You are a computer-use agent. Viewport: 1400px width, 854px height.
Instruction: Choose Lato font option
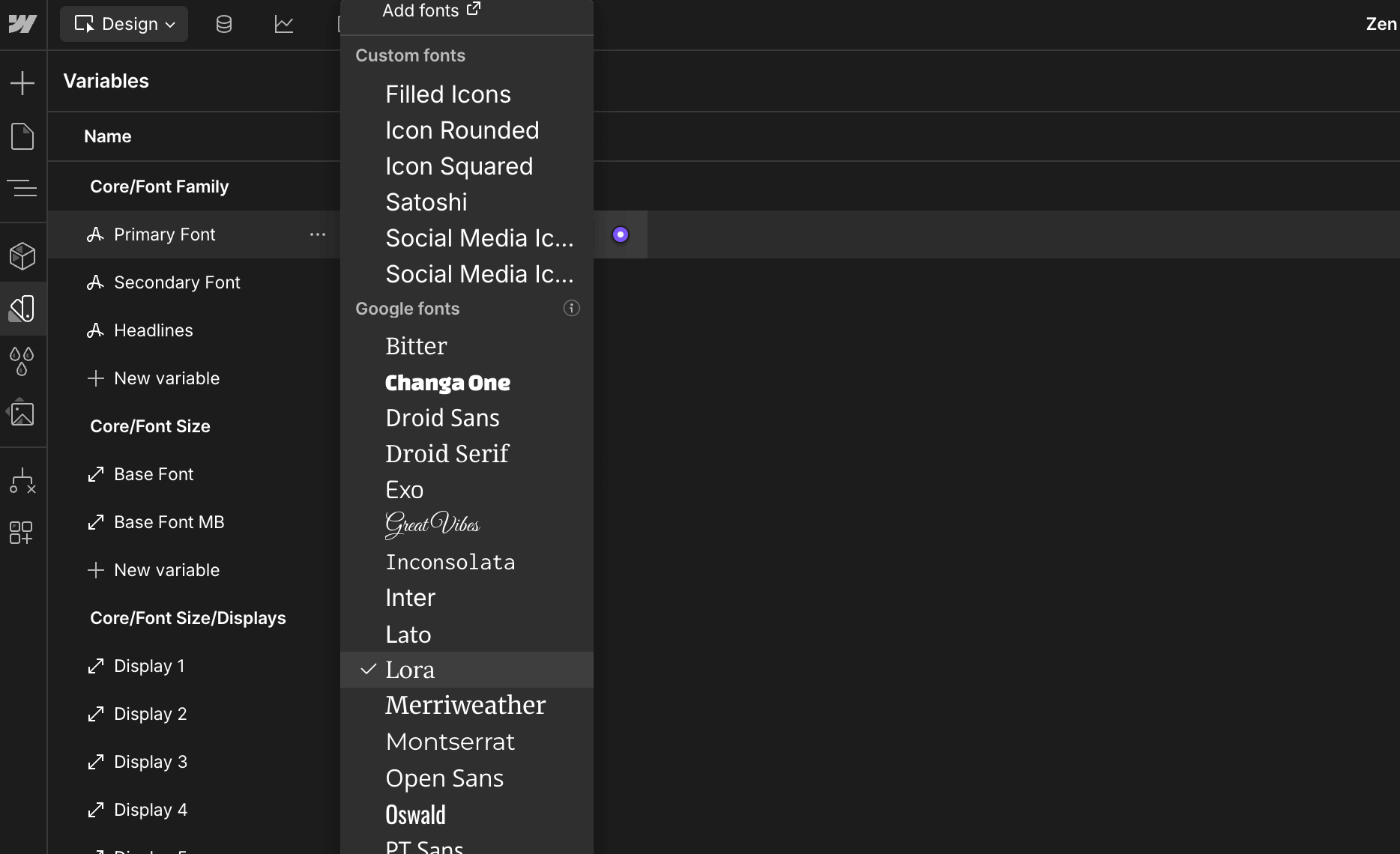[467, 634]
